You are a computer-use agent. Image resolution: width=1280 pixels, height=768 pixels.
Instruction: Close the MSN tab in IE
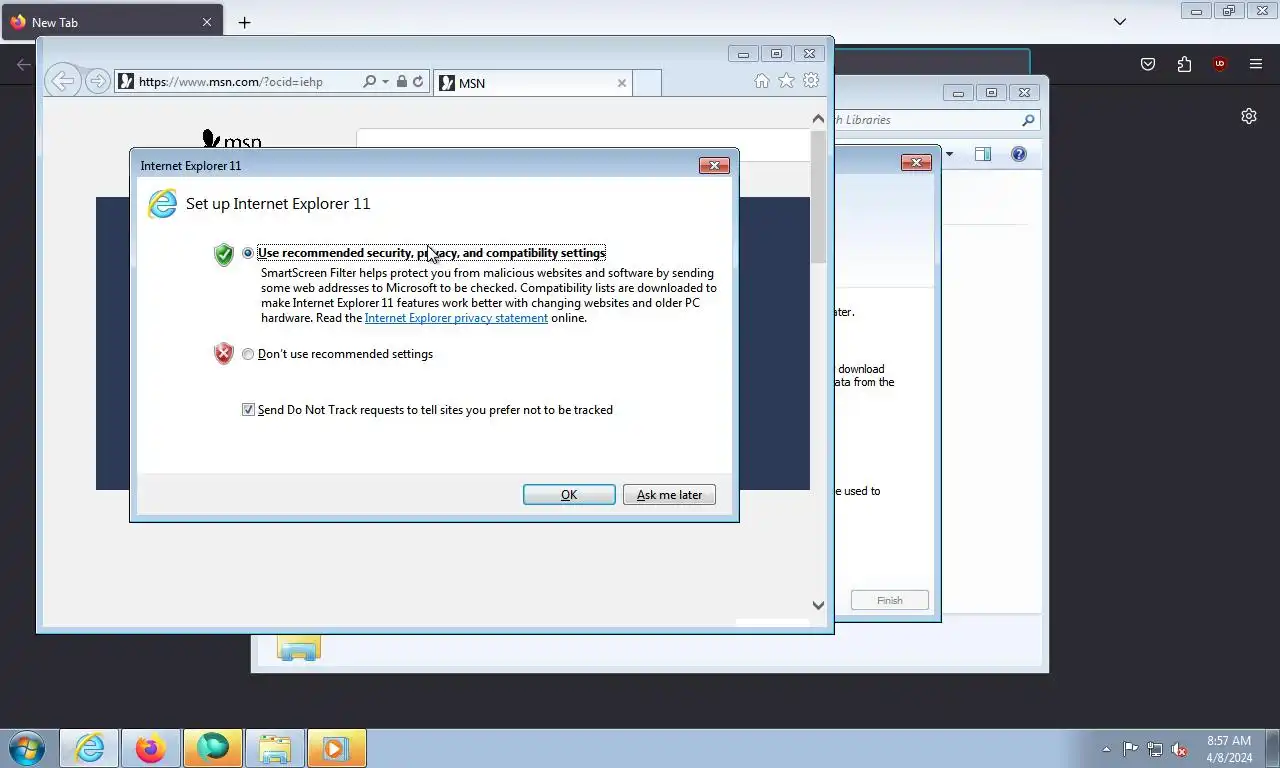point(622,83)
